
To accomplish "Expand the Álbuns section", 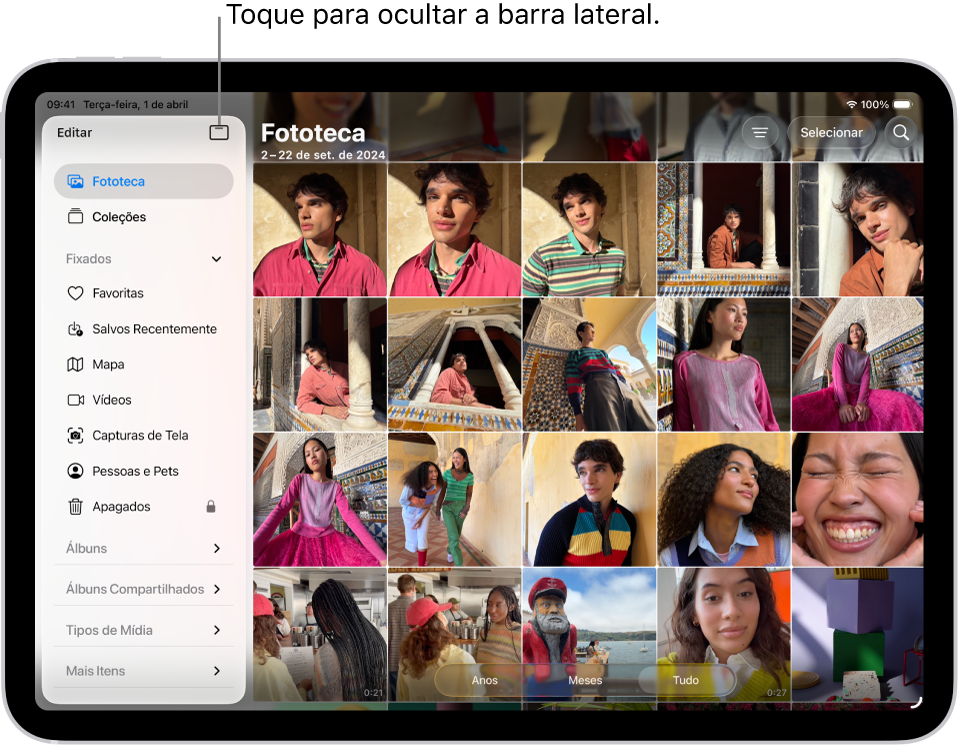I will tap(216, 548).
